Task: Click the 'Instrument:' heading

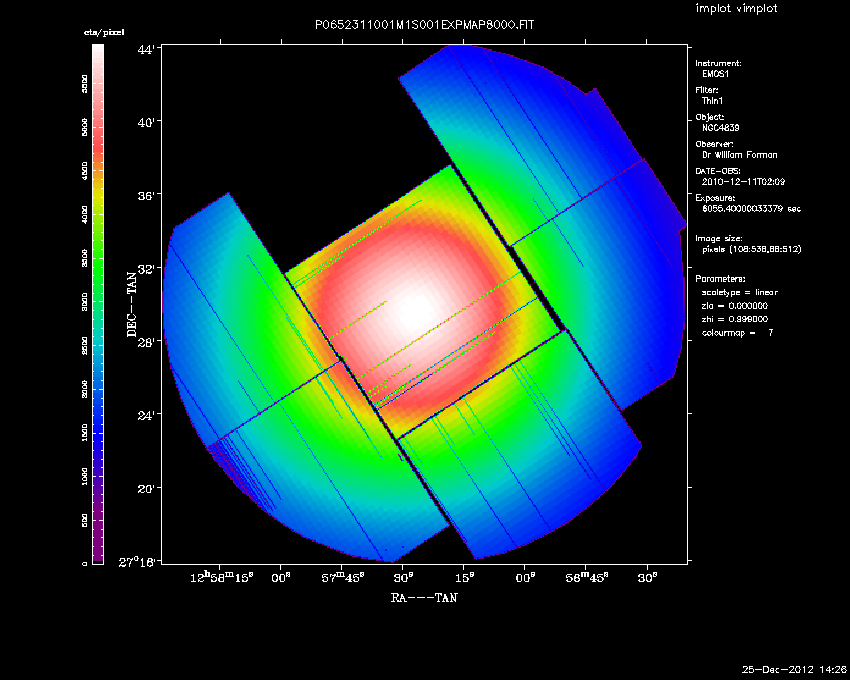Action: 718,63
